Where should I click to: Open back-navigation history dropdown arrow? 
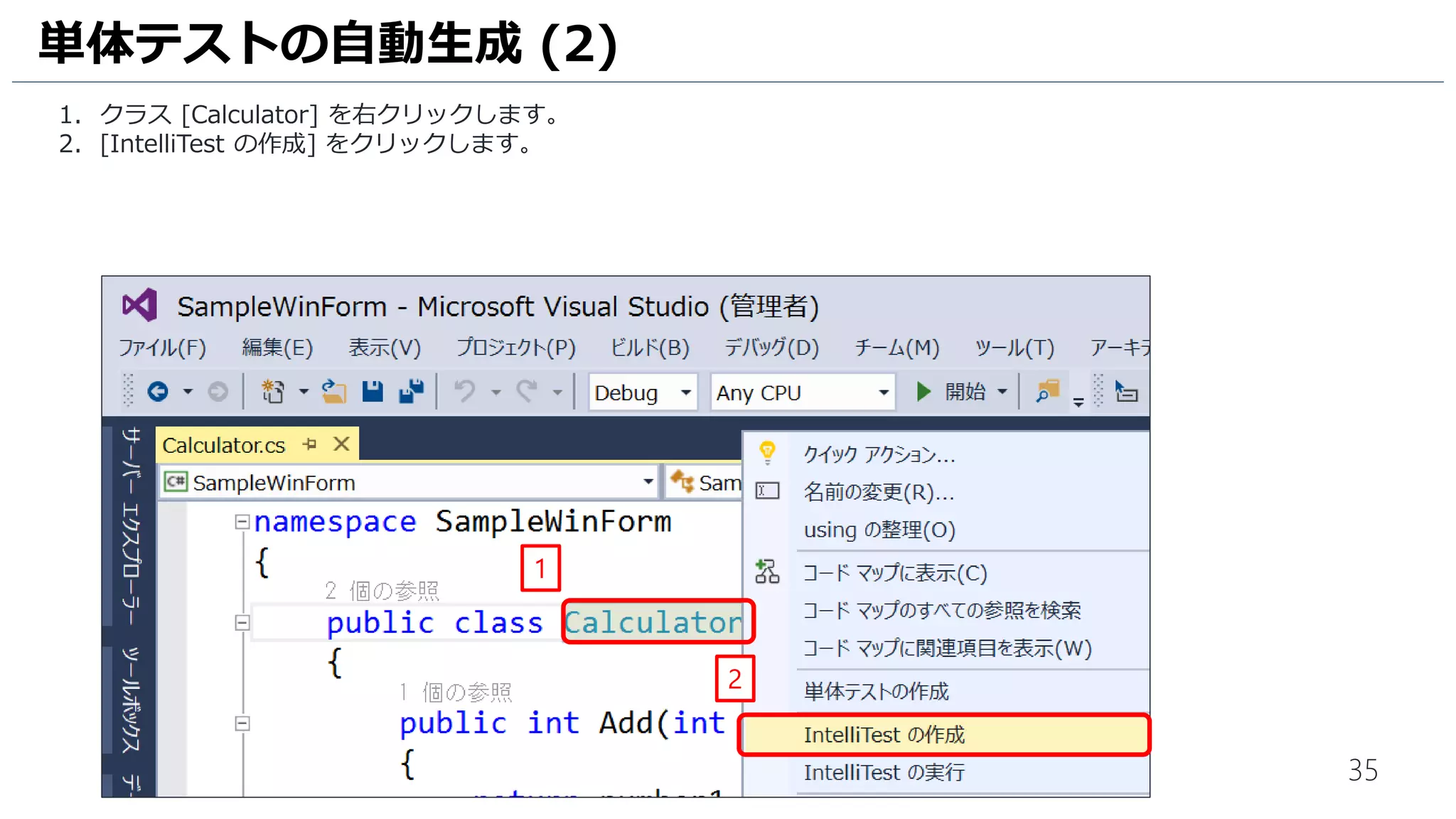coord(188,392)
